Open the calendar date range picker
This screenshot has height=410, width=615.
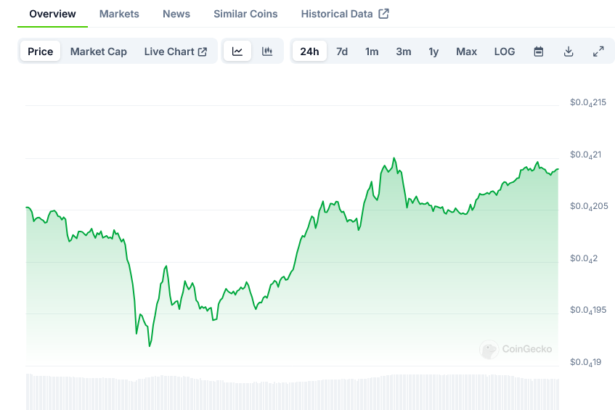[538, 52]
